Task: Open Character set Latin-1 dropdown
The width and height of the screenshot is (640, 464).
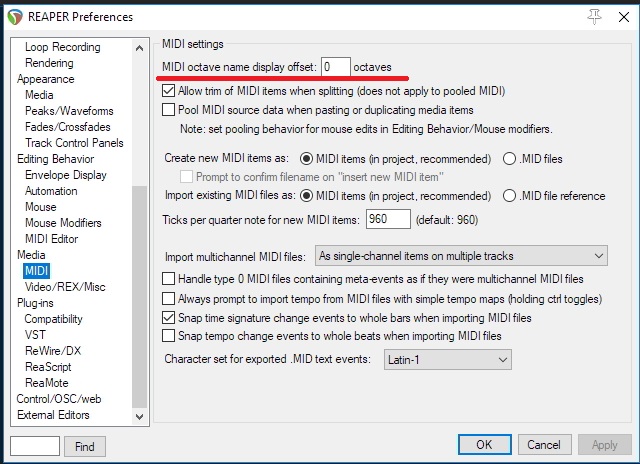Action: (x=448, y=360)
